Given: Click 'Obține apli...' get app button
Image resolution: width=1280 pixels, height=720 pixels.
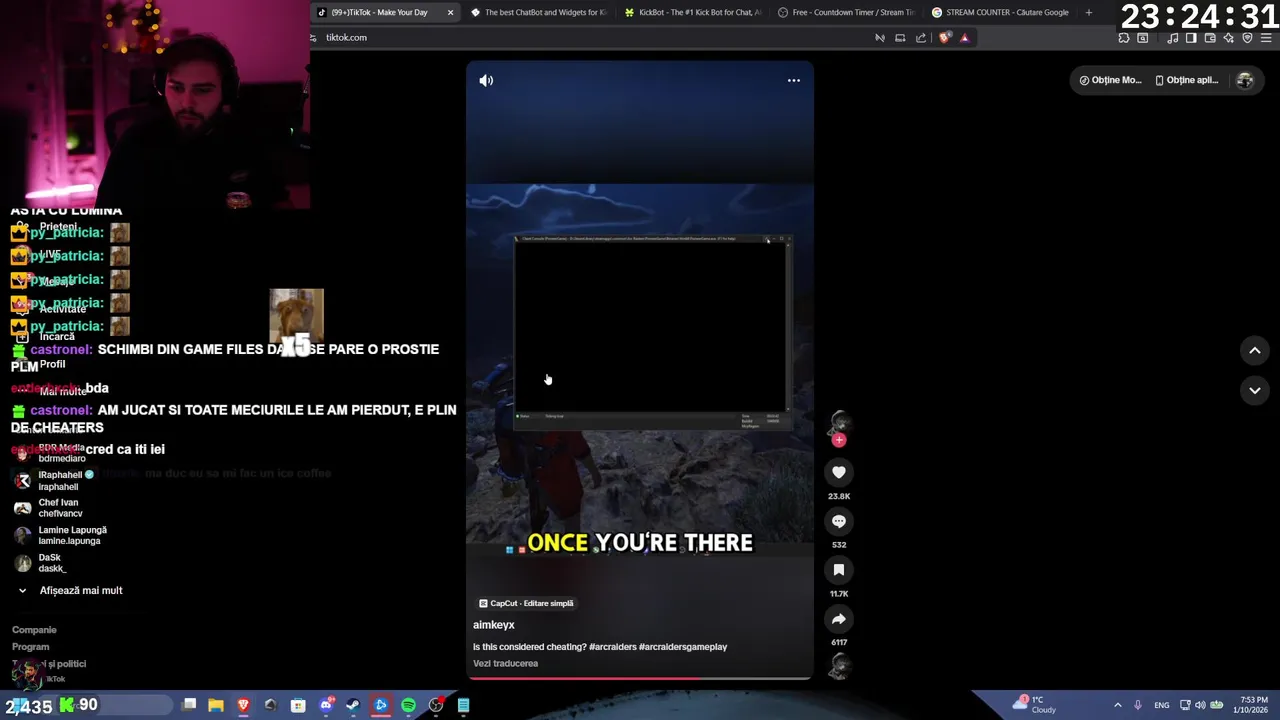Looking at the screenshot, I should (1187, 80).
